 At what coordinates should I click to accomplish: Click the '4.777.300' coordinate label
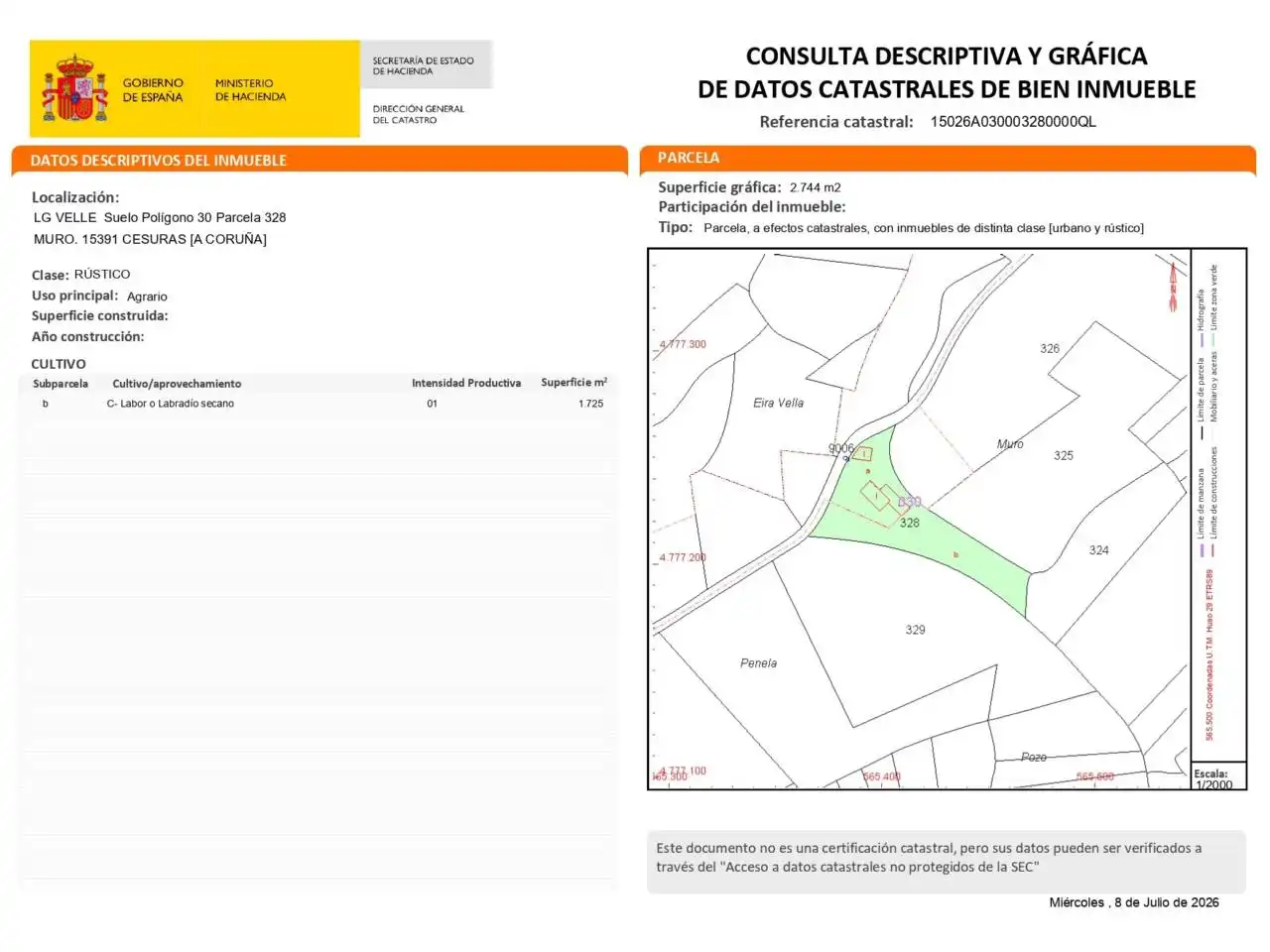(x=684, y=345)
